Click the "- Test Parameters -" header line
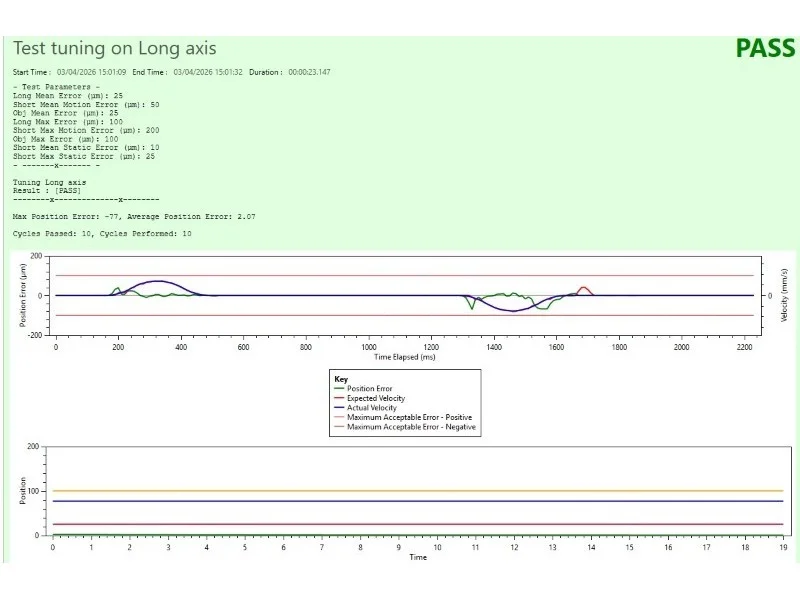 (56, 87)
